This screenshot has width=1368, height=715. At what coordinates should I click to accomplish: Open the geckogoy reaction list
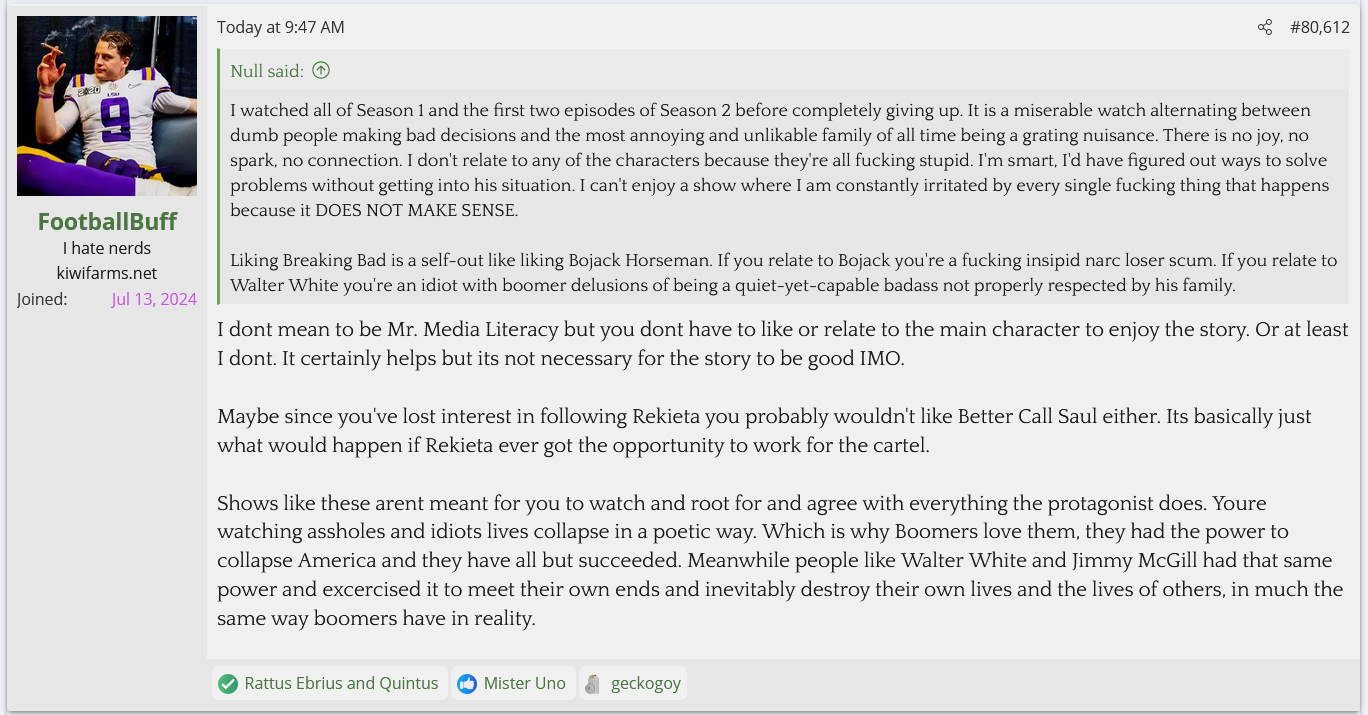645,684
